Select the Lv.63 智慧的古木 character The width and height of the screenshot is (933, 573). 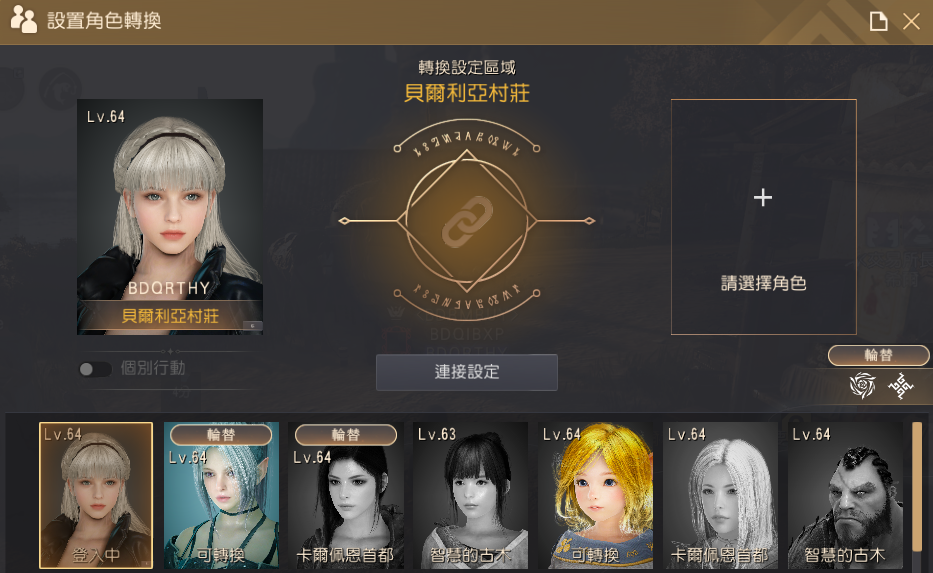point(470,495)
